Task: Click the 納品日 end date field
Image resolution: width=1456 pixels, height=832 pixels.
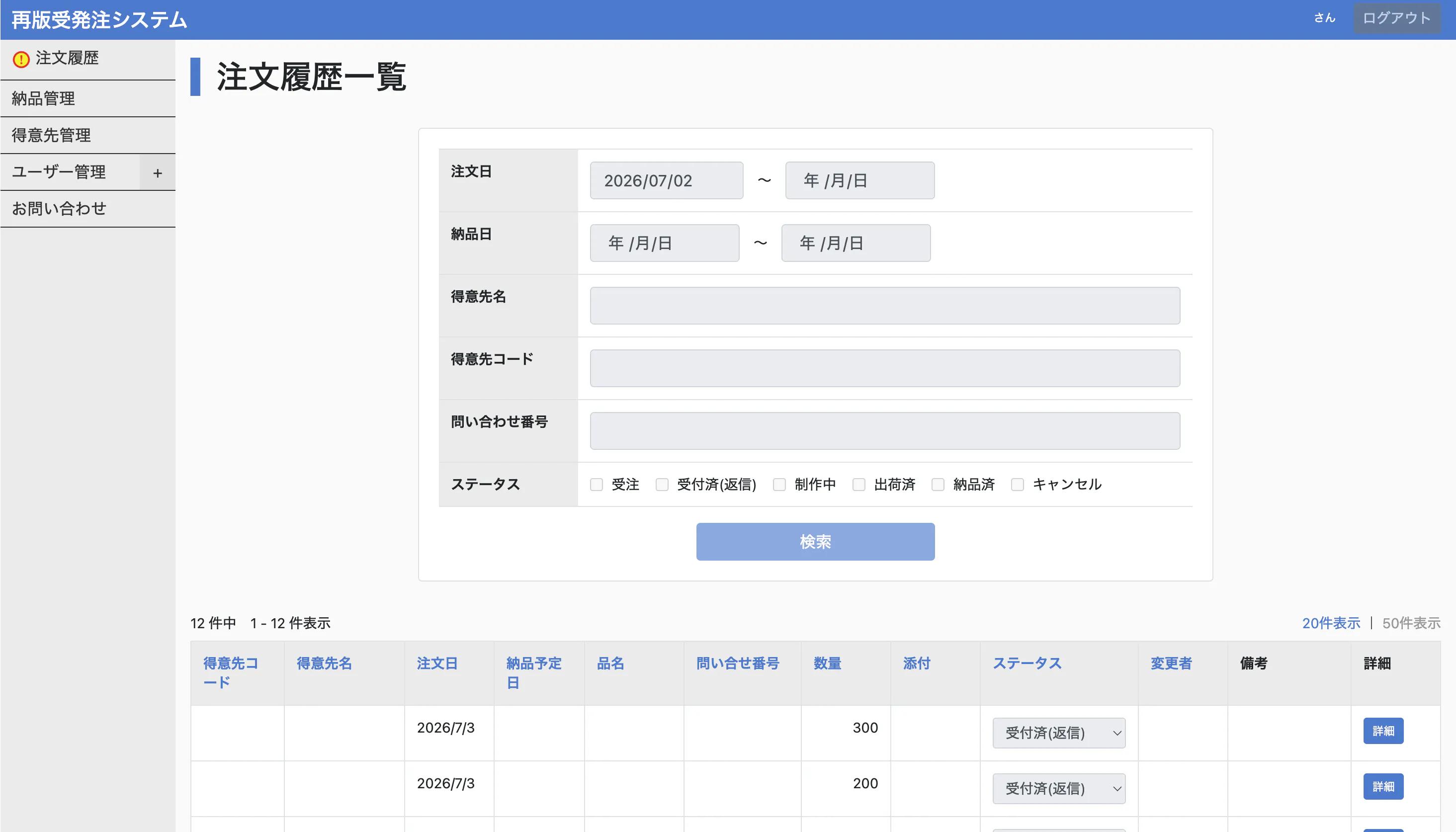Action: coord(856,243)
